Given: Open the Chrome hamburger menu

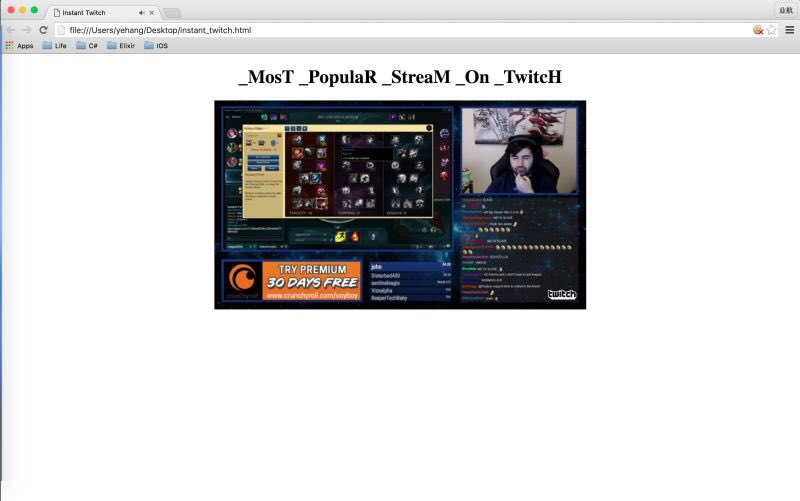Looking at the screenshot, I should pos(789,30).
